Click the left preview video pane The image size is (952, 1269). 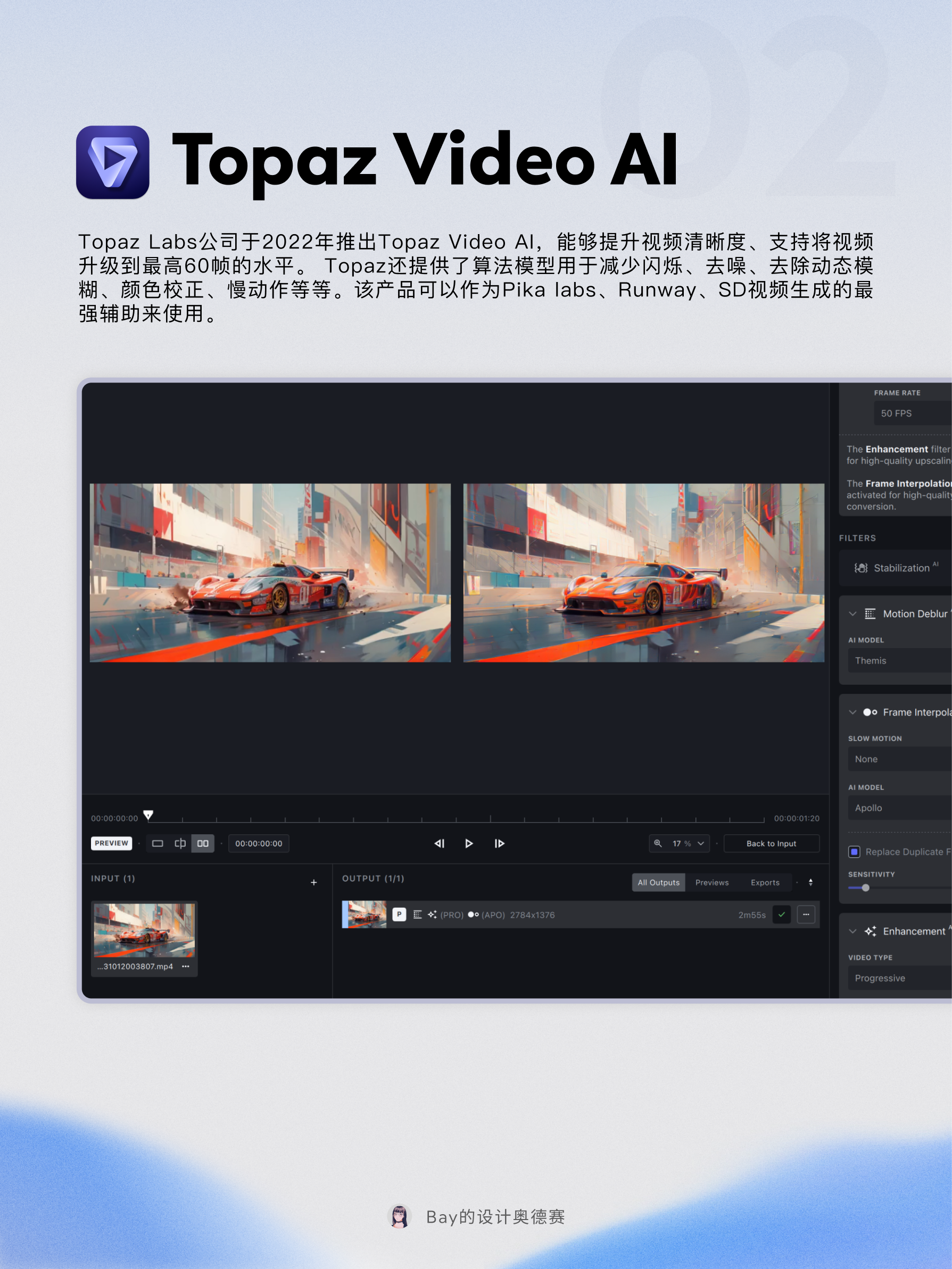(270, 573)
